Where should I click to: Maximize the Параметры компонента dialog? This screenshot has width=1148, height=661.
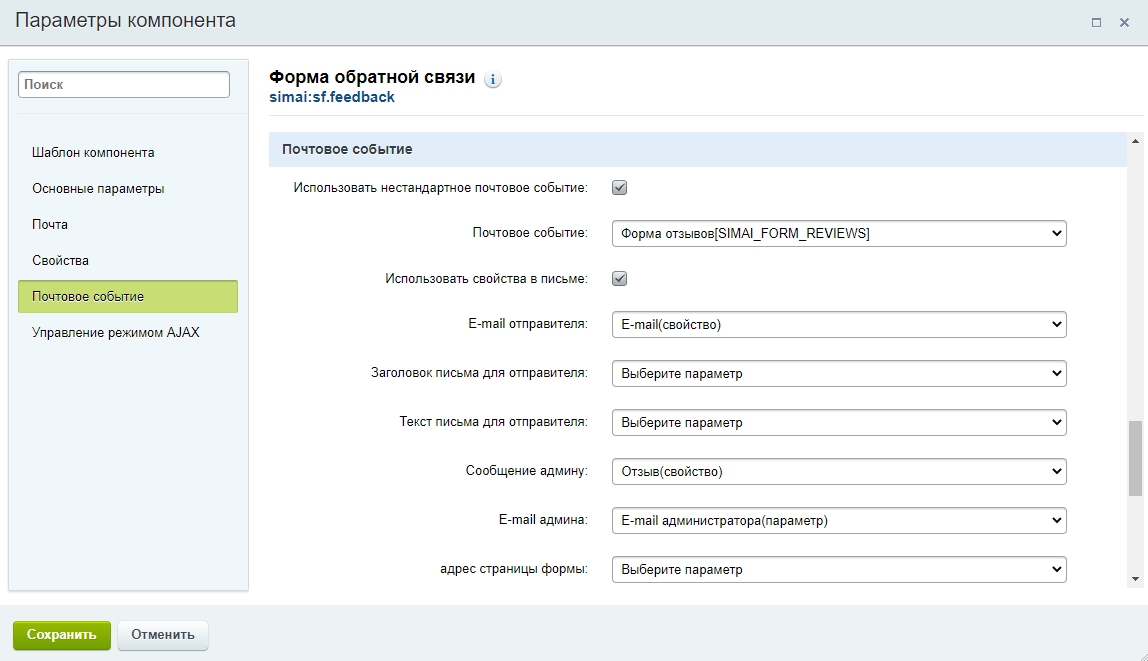[x=1097, y=22]
